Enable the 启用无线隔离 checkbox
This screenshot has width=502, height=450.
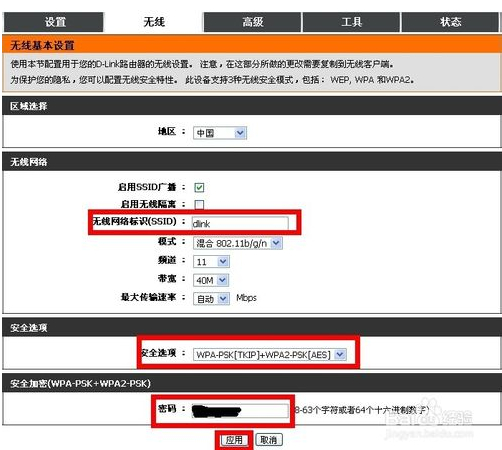coord(199,204)
